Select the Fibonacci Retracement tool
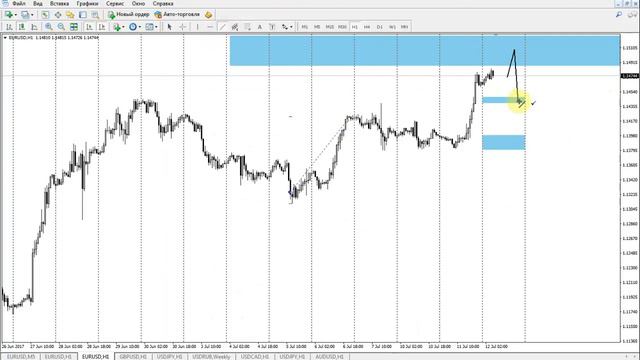 tap(247, 27)
